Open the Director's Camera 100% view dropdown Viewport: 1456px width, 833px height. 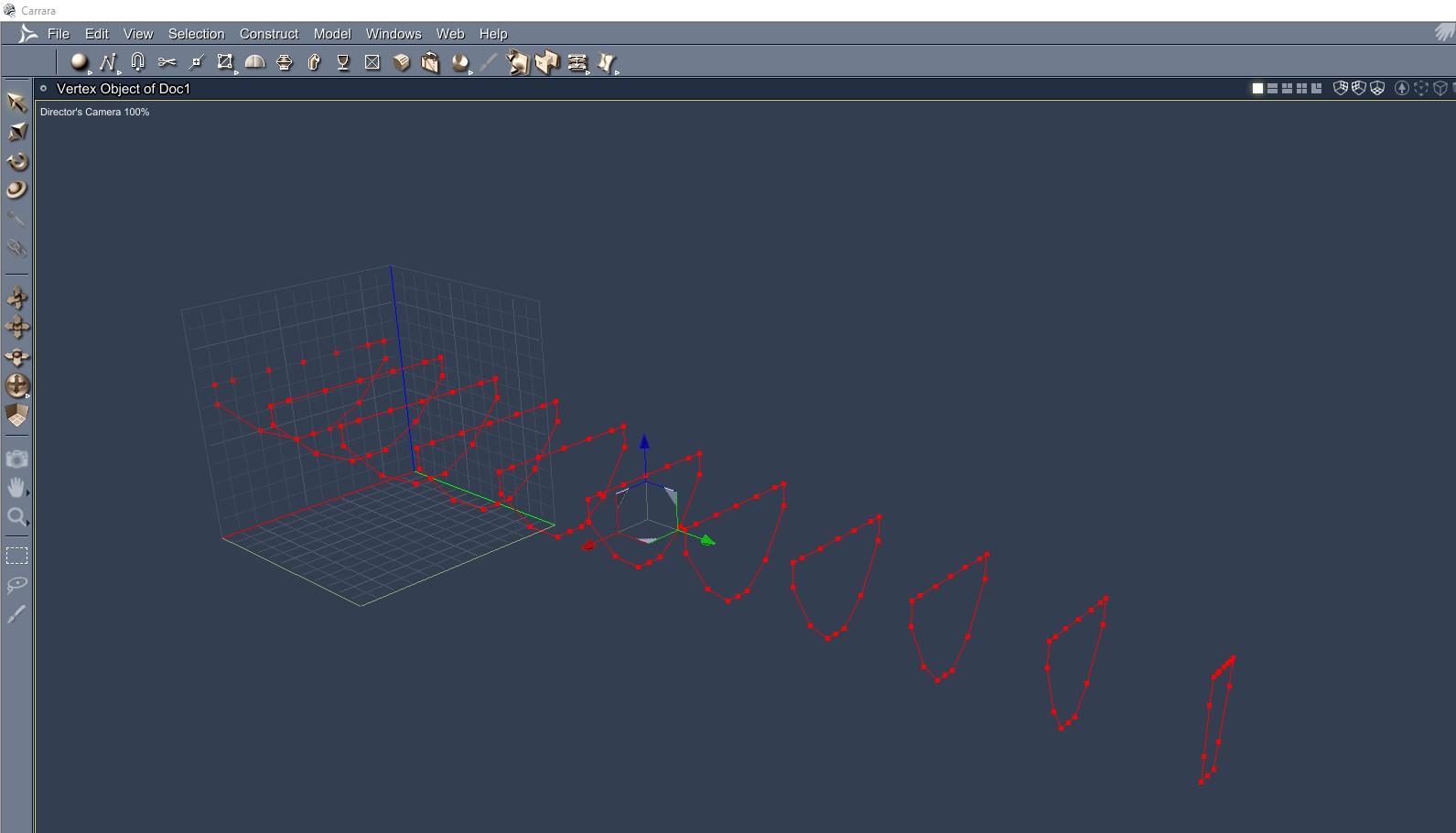click(x=94, y=112)
